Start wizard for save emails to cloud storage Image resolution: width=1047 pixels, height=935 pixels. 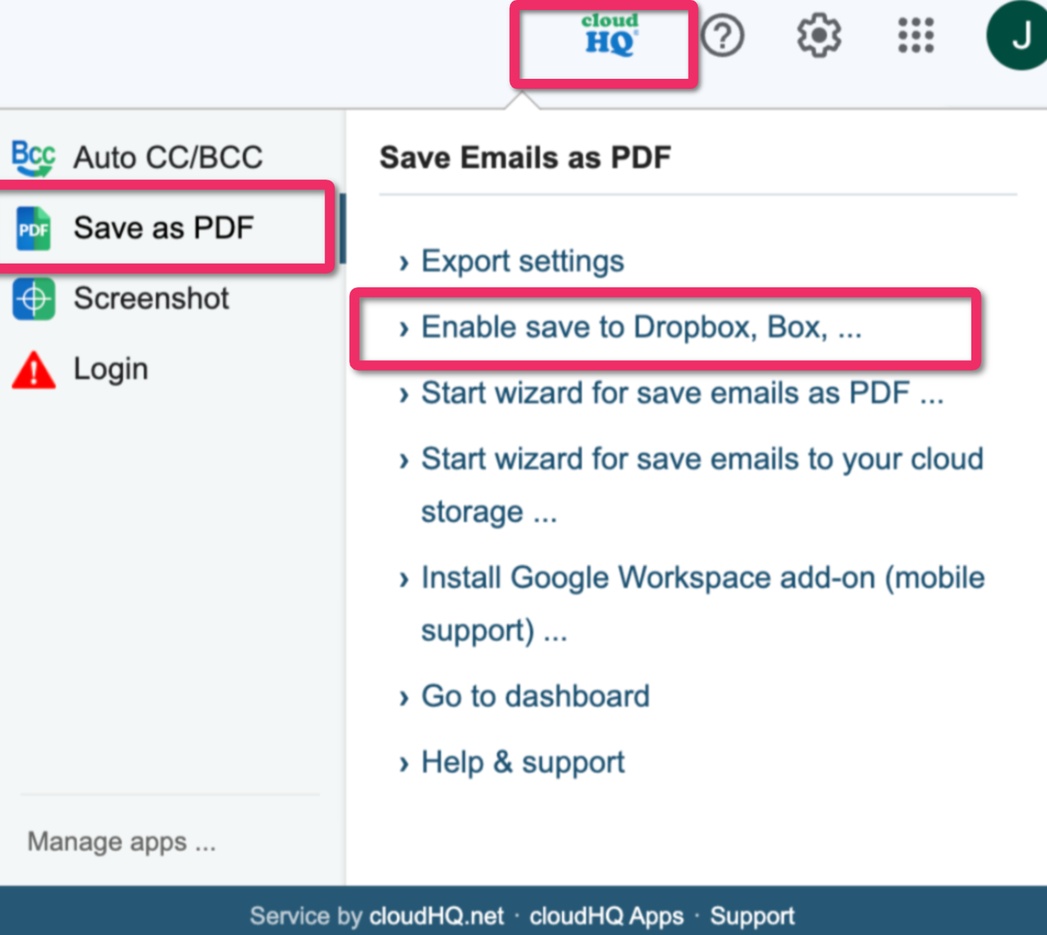[702, 485]
